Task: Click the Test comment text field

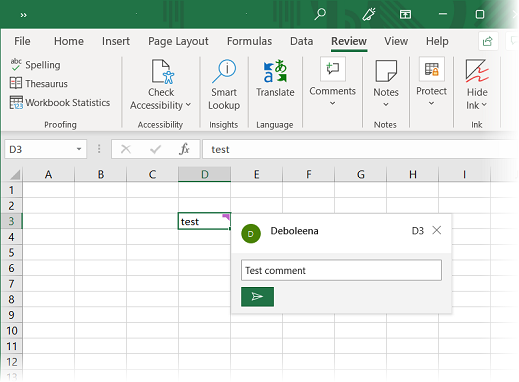Action: [x=341, y=270]
